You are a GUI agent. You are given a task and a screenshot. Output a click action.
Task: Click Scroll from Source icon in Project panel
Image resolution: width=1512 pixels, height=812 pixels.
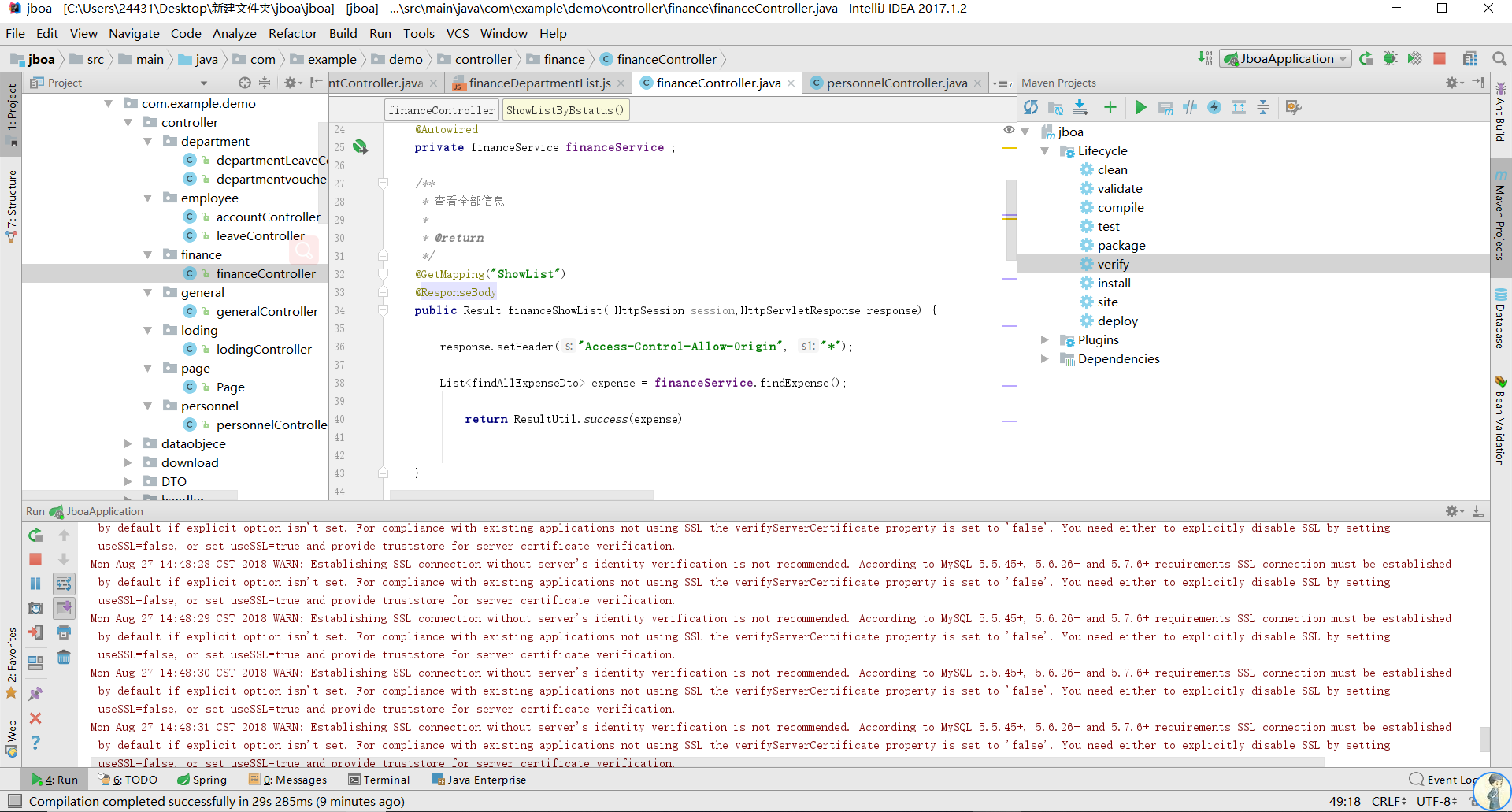pyautogui.click(x=245, y=83)
